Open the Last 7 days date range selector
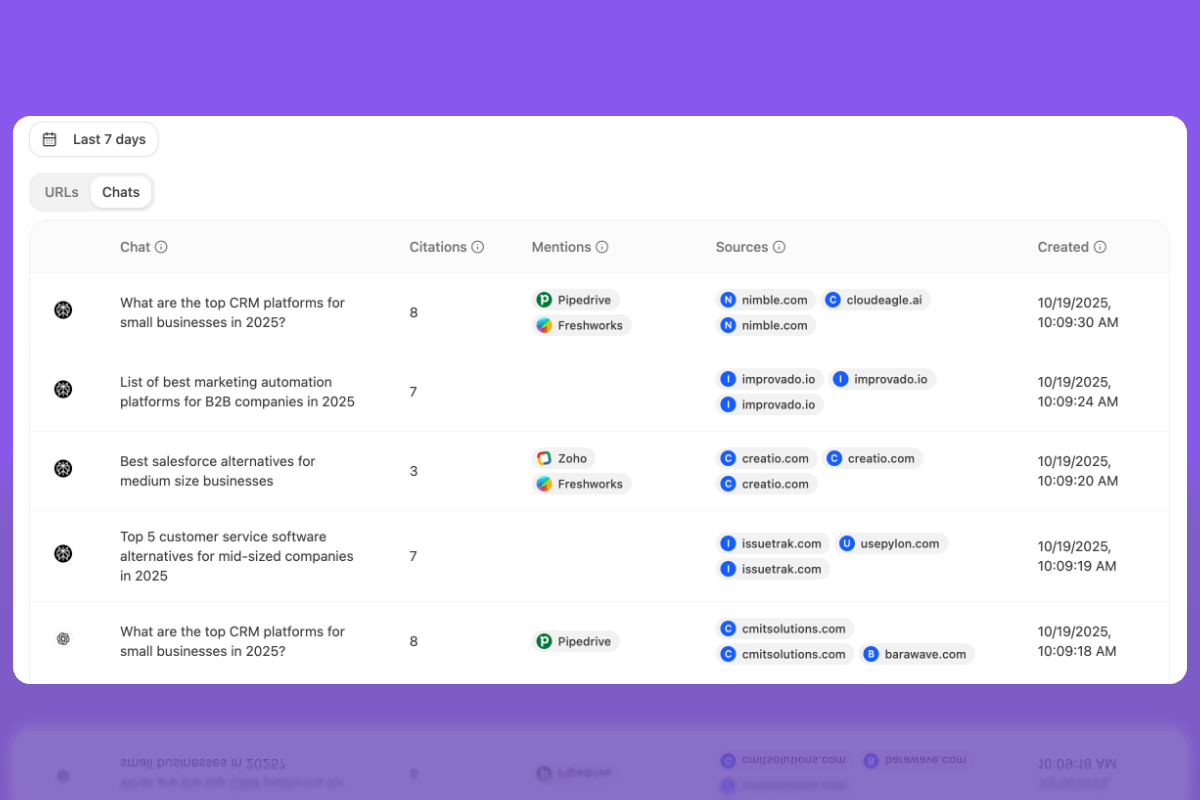 click(x=93, y=139)
